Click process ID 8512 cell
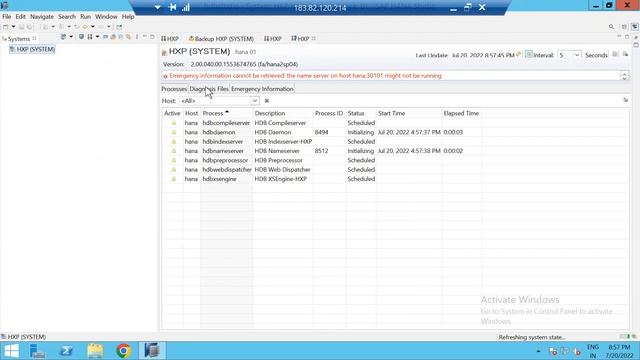 point(322,151)
